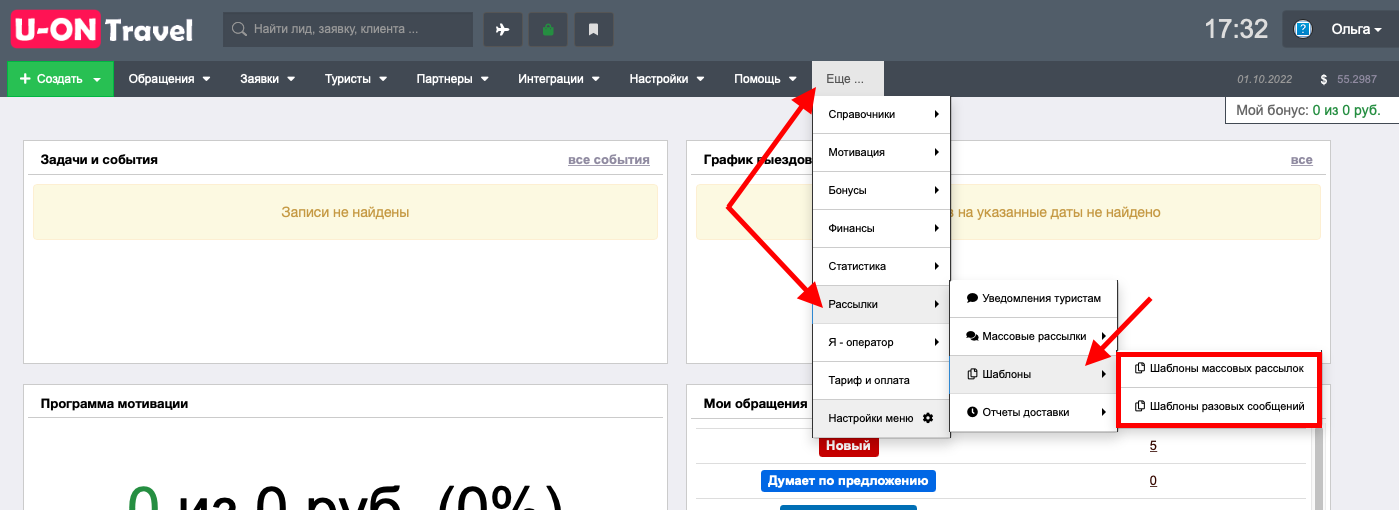Screen dimensions: 1399x510
Task: Click the U-ON Travel logo
Action: click(x=101, y=30)
